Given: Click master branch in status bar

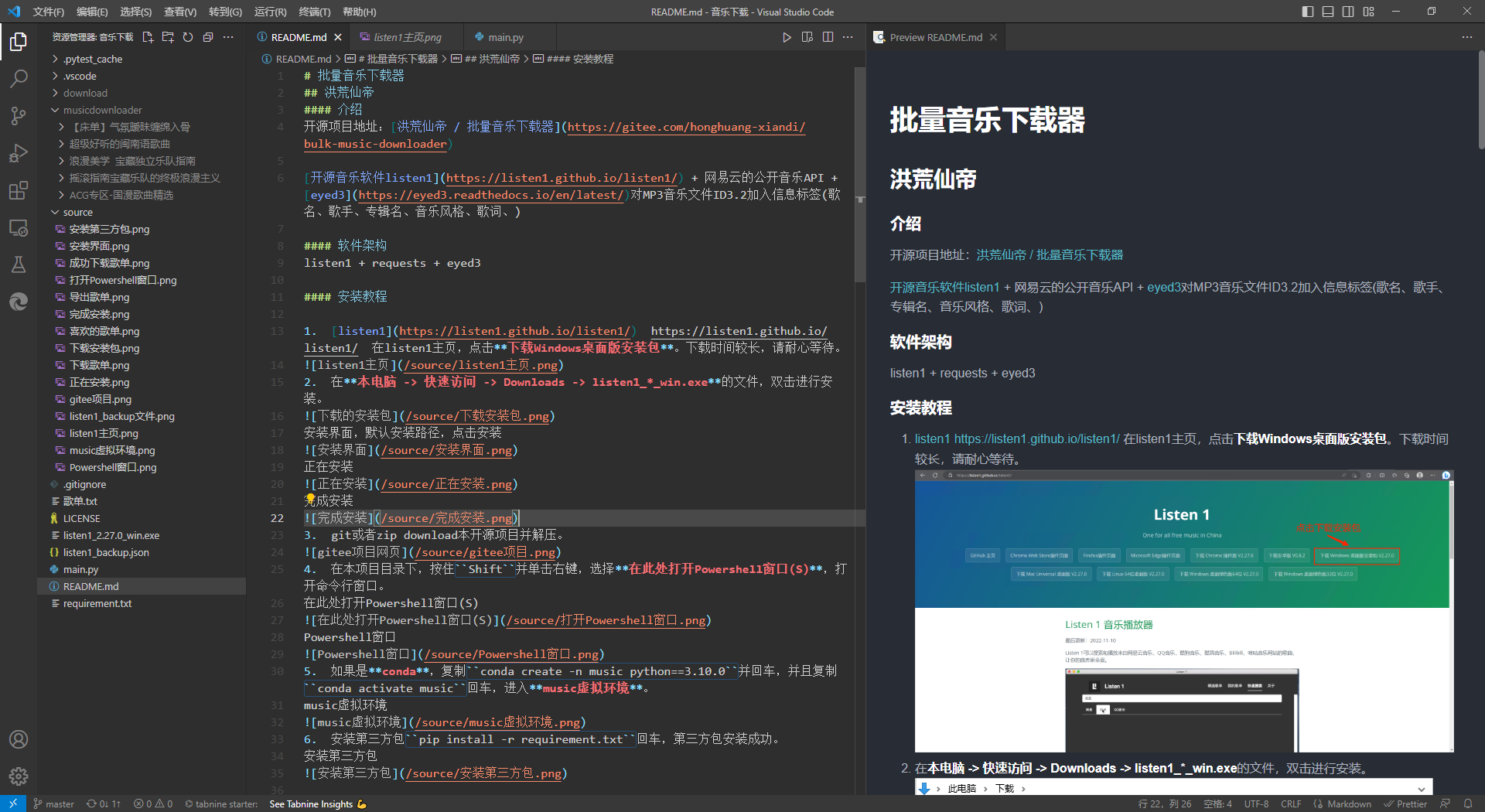Looking at the screenshot, I should tap(53, 803).
